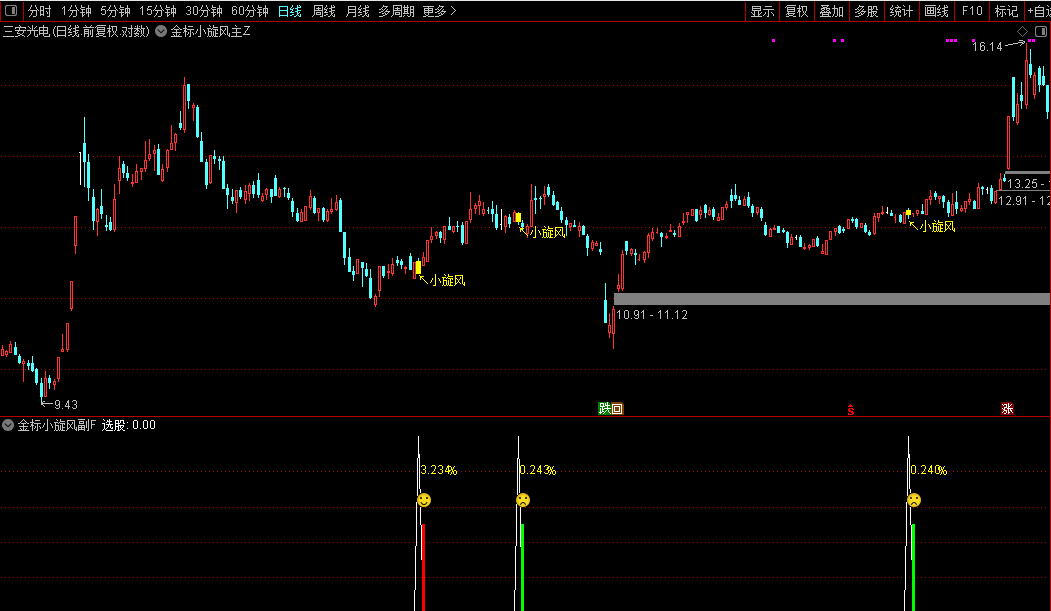This screenshot has width=1051, height=611.
Task: Select the 5分钟 period tab
Action: click(115, 11)
